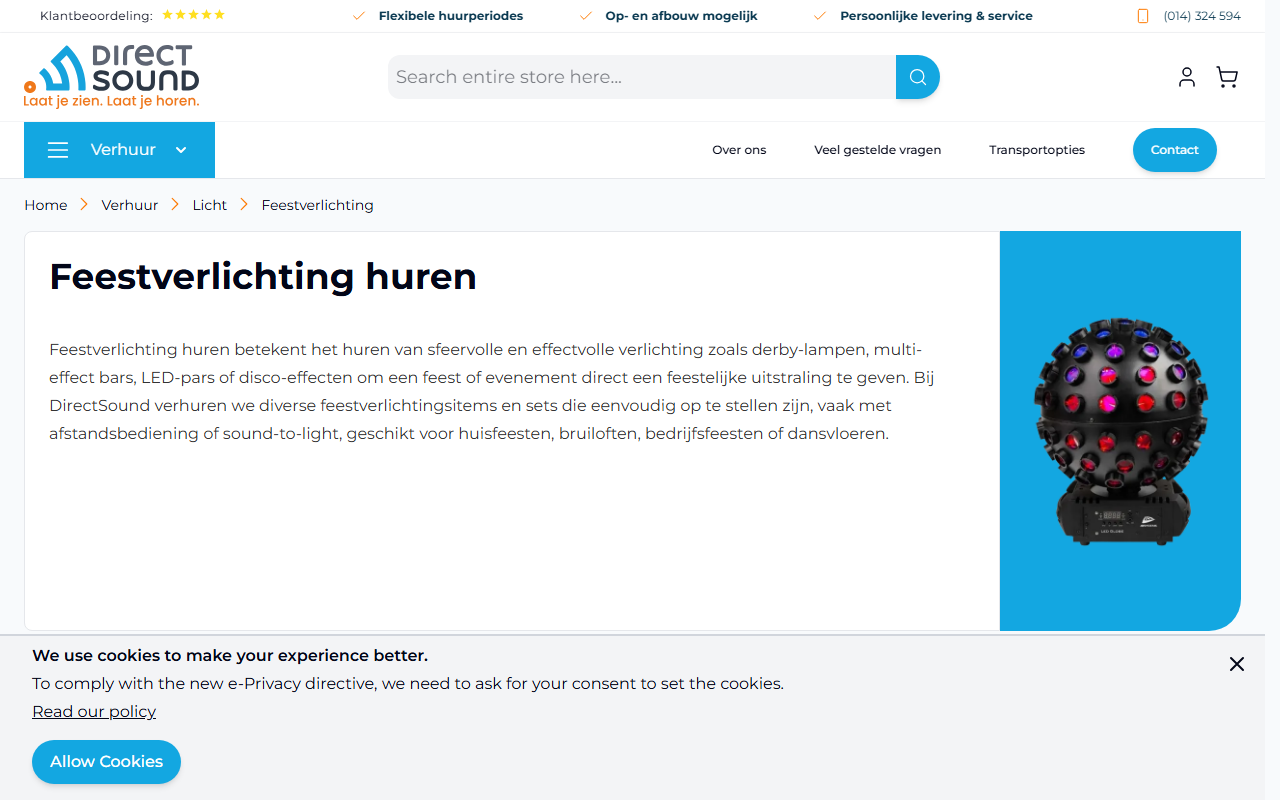Click the phone number (014) 324 594
Viewport: 1280px width, 800px height.
[x=1202, y=16]
